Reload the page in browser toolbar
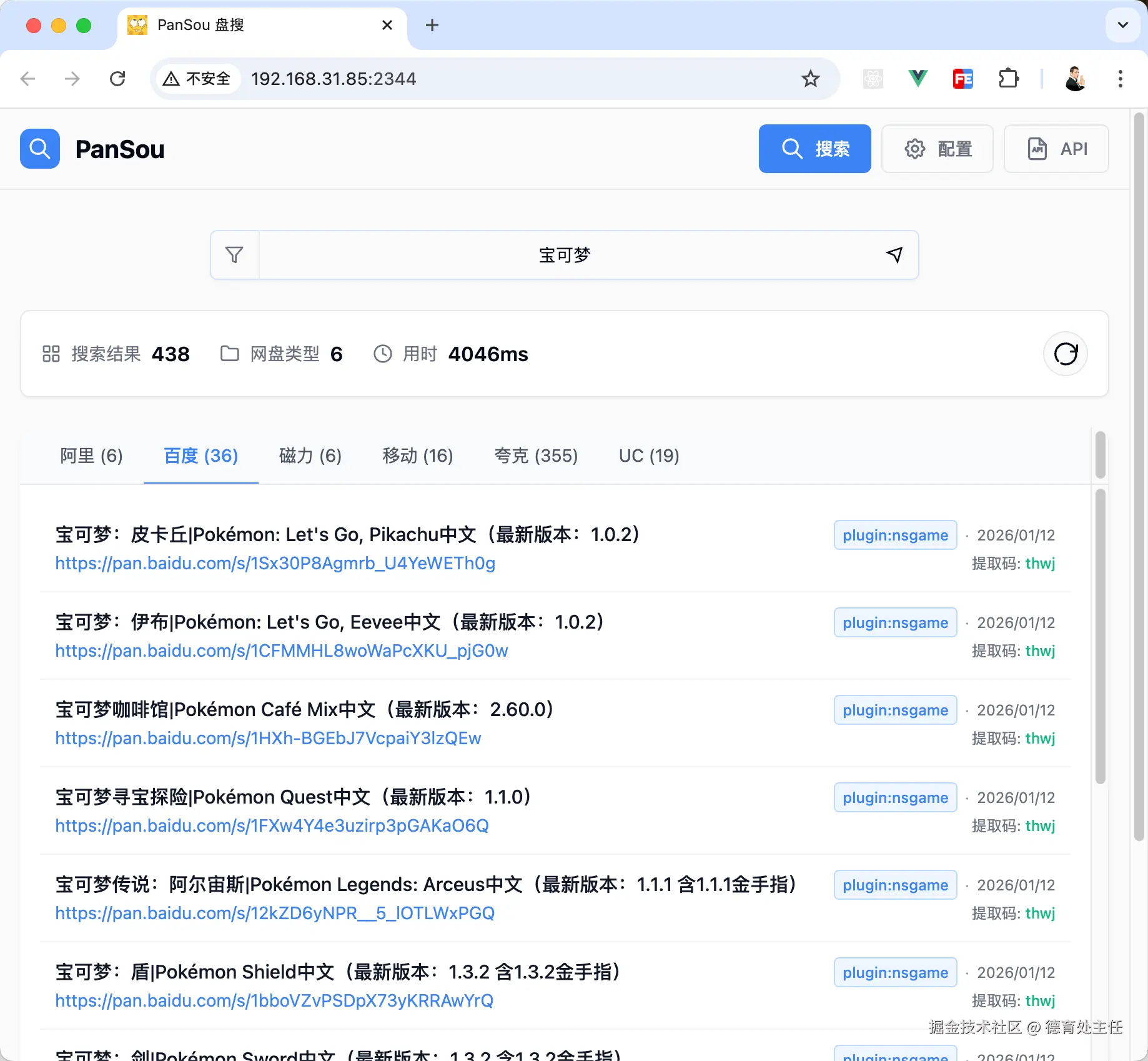This screenshot has width=1148, height=1061. click(x=117, y=79)
